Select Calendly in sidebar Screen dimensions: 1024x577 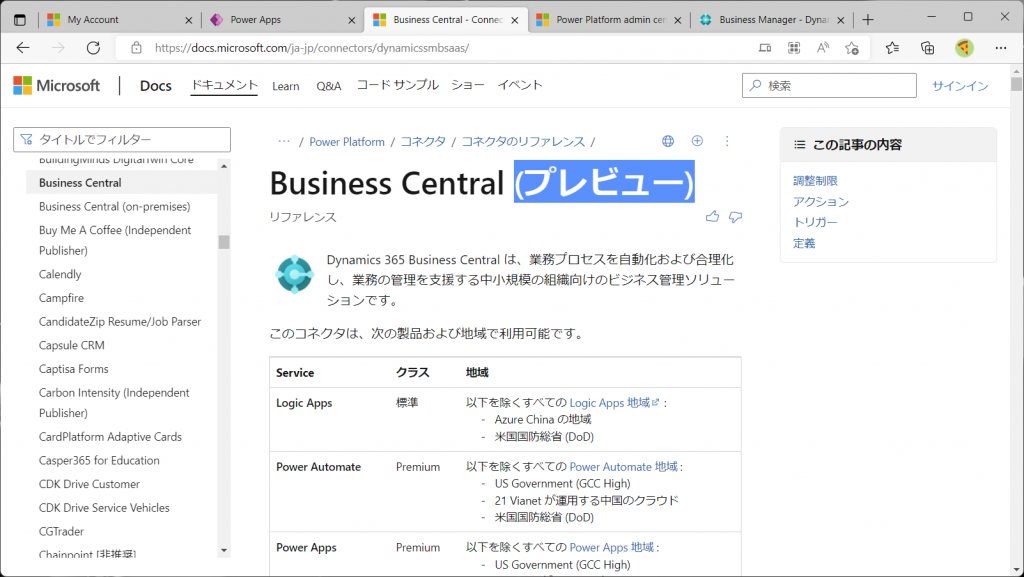click(x=60, y=274)
